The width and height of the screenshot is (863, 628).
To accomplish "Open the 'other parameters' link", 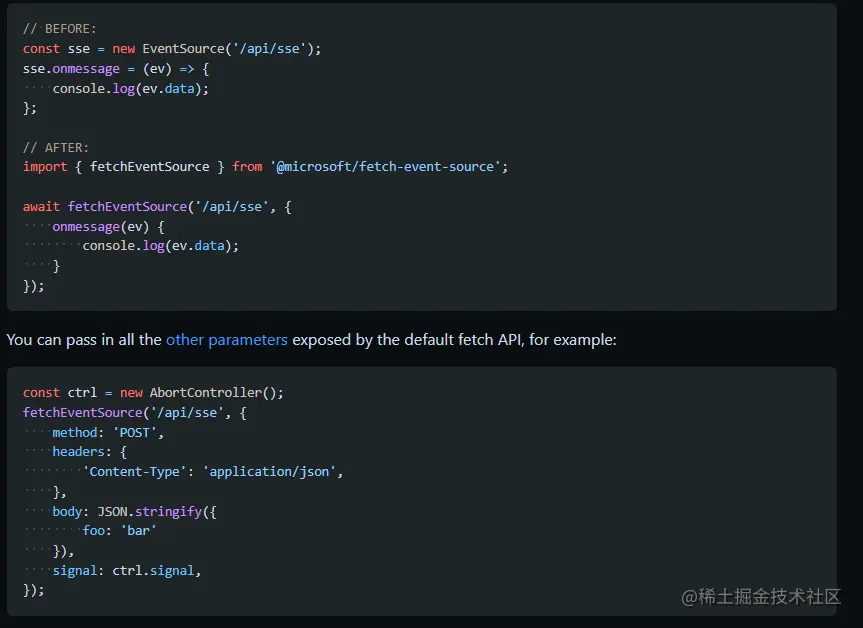I will coord(226,340).
